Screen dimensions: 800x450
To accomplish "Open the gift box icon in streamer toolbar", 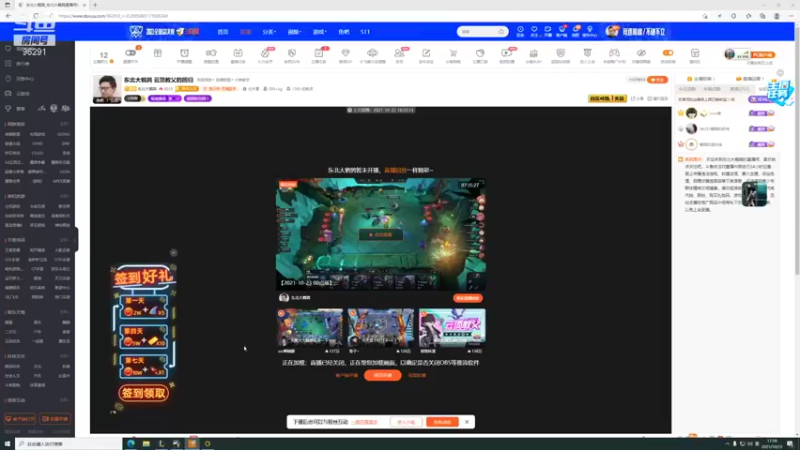I will click(158, 54).
